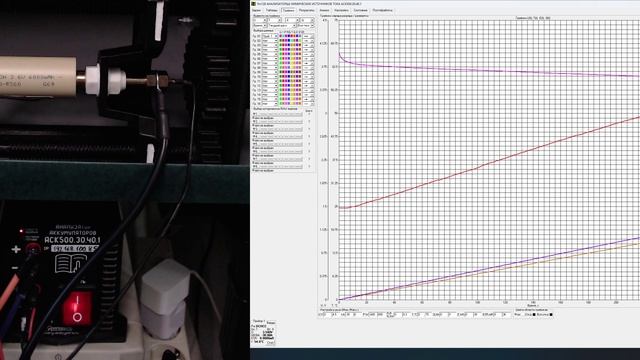This screenshot has height=360, width=640.
Task: Open the Результаты tab
Action: point(307,10)
